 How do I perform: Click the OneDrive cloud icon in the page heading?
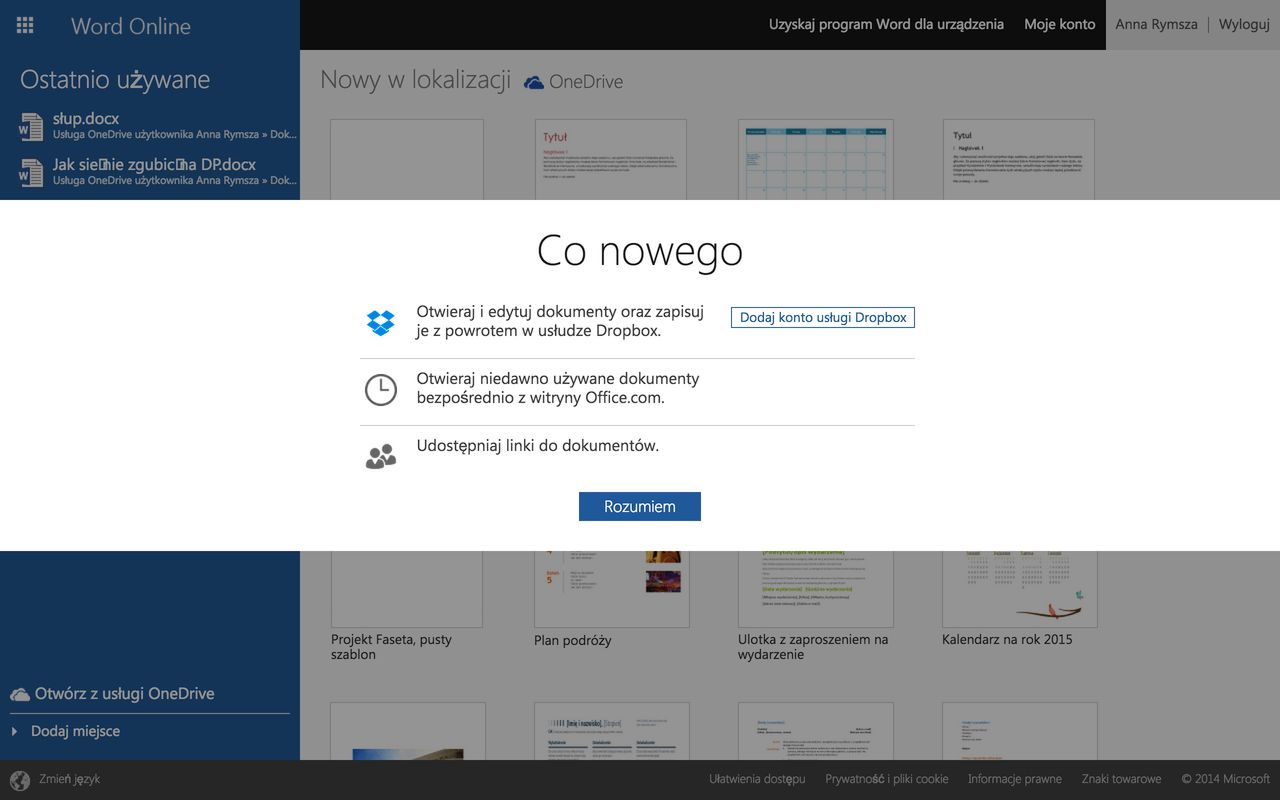534,82
